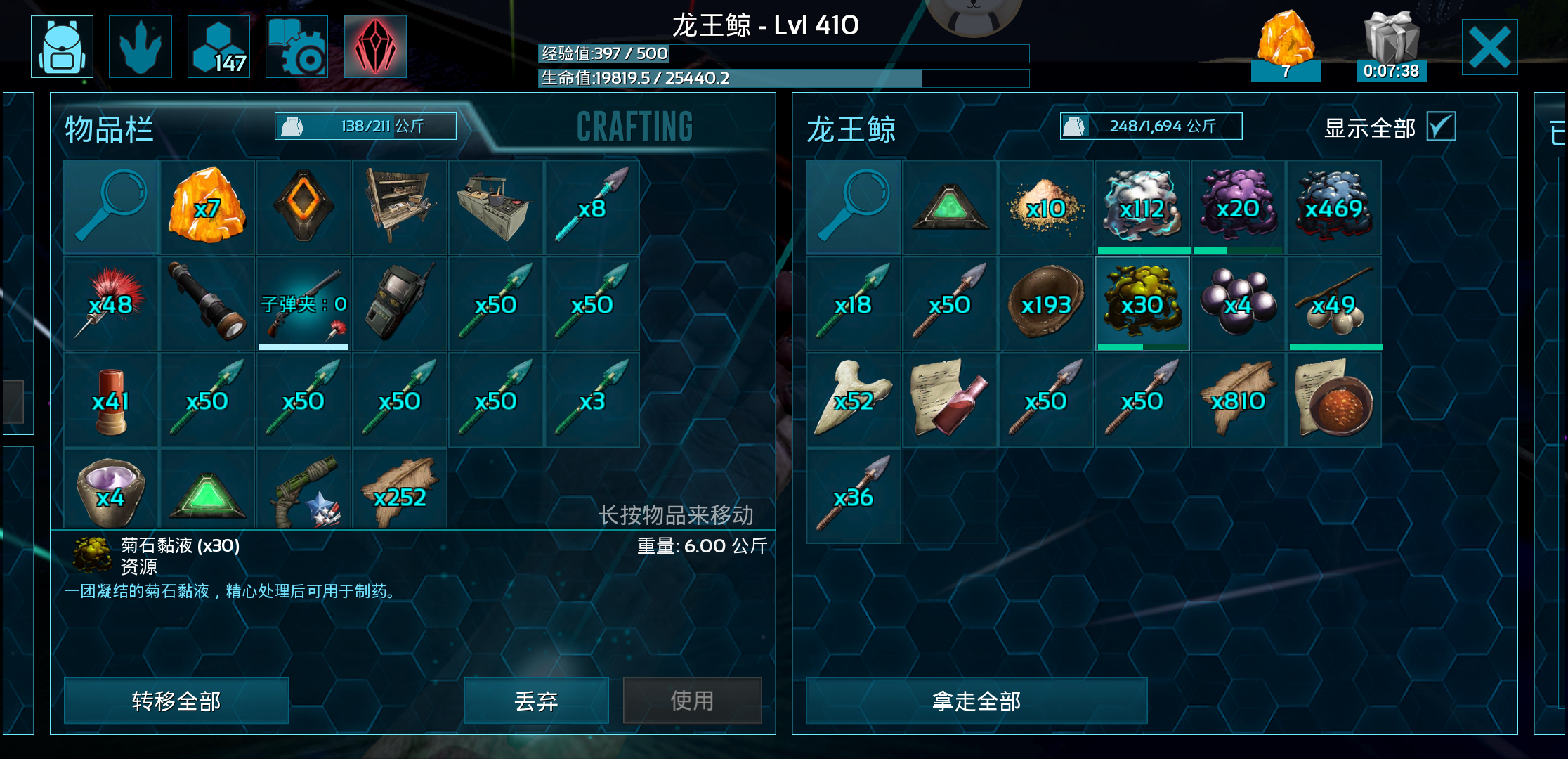Select the x469 black pearl cluster item

click(1334, 207)
